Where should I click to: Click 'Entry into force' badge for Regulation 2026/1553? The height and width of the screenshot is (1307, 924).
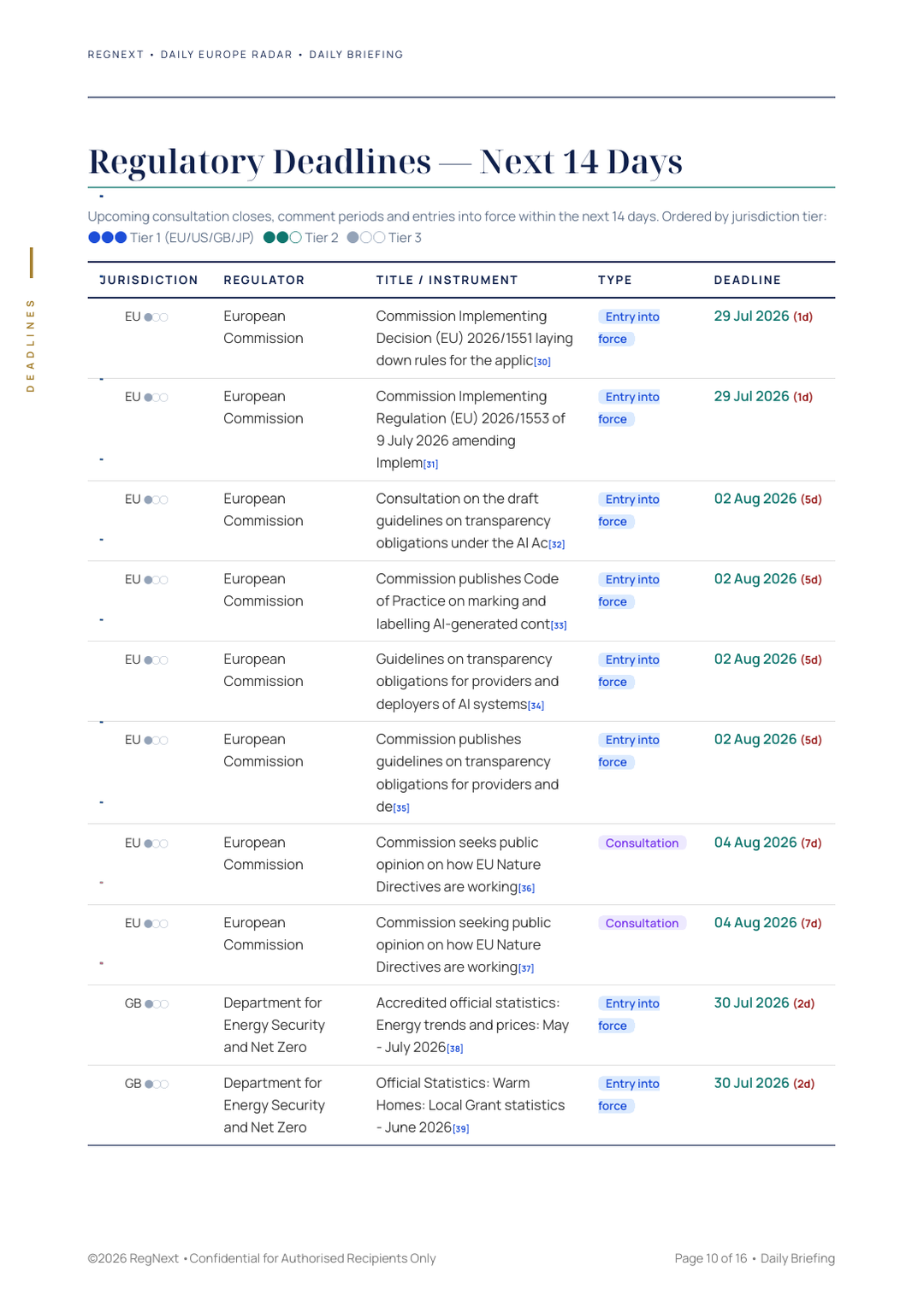click(x=629, y=408)
